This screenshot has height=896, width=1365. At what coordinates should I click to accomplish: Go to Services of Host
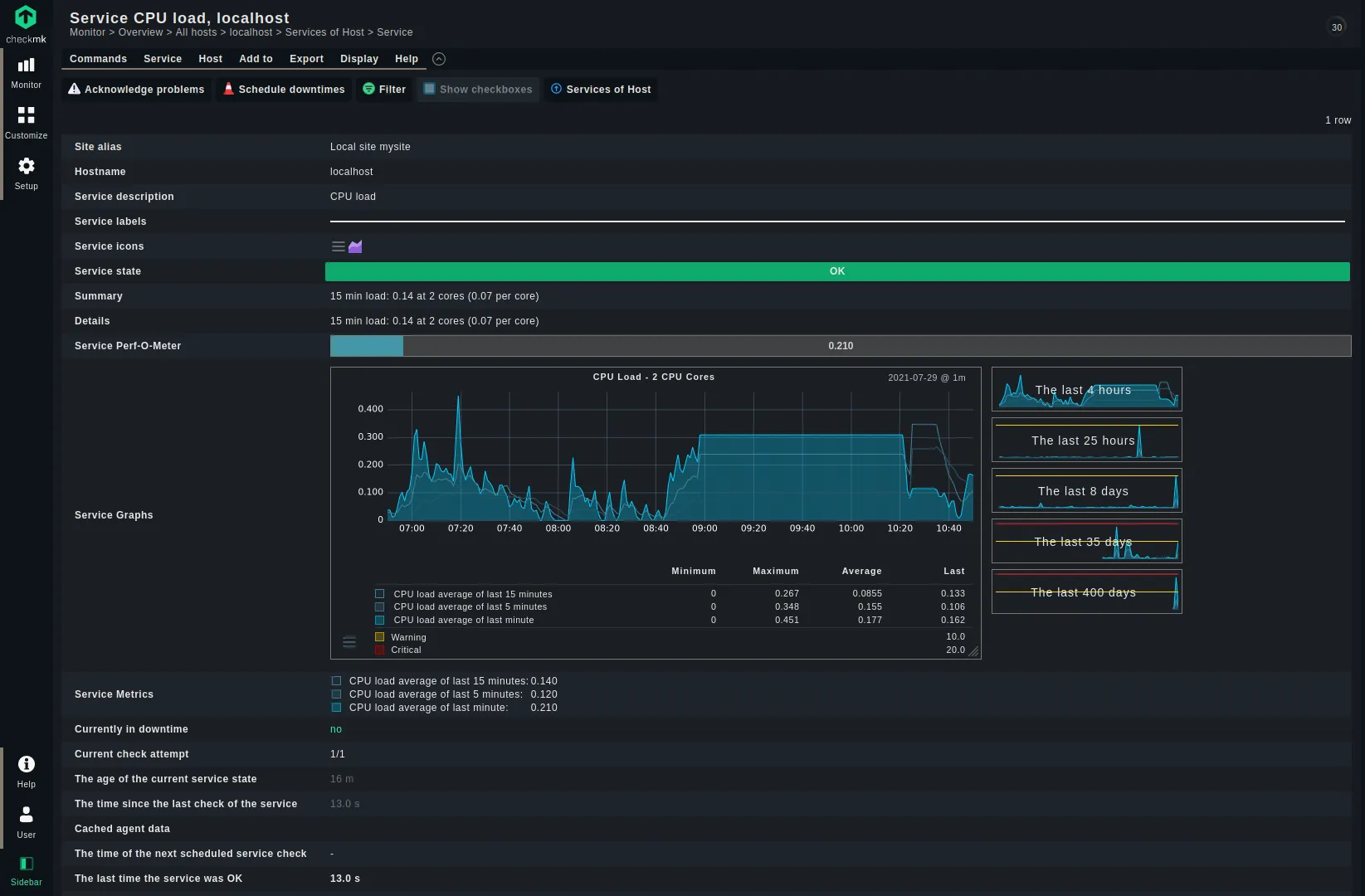(x=601, y=90)
